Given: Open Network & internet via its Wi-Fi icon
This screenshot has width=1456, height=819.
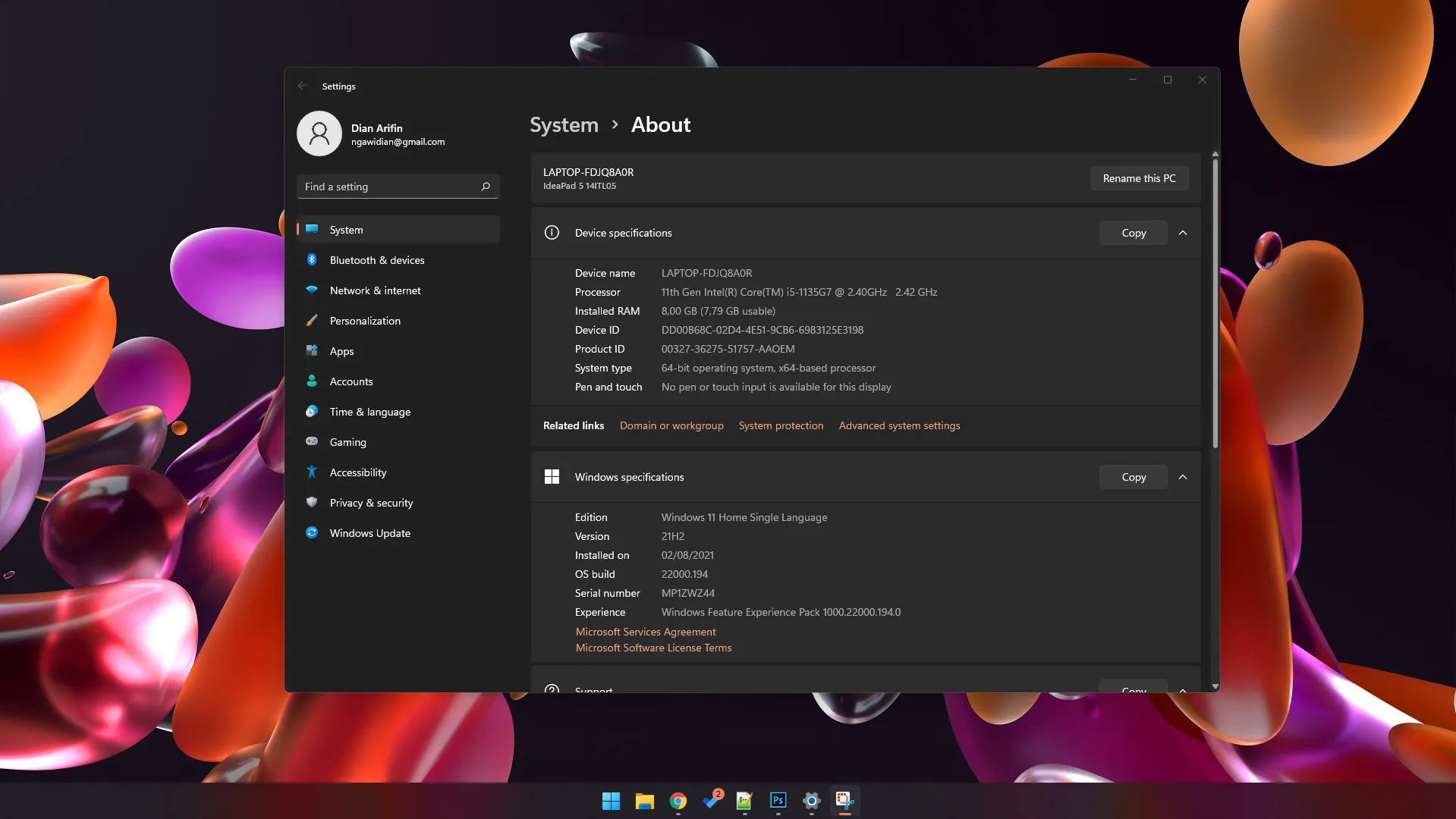Looking at the screenshot, I should coord(312,290).
